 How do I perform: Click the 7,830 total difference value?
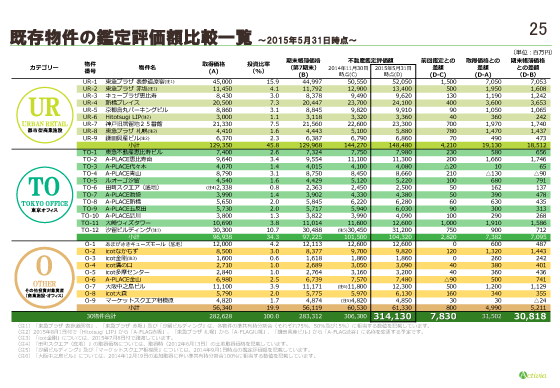point(443,316)
